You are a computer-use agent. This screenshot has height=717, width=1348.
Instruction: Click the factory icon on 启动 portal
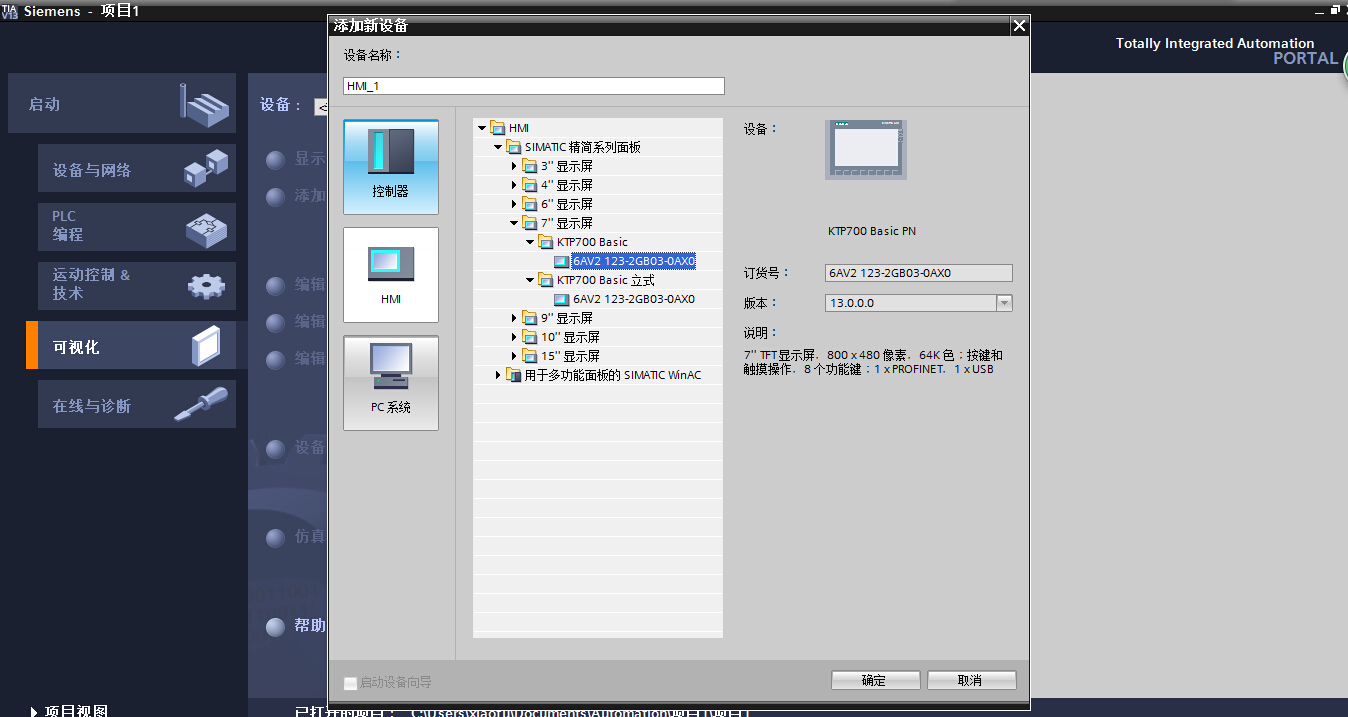pyautogui.click(x=204, y=103)
